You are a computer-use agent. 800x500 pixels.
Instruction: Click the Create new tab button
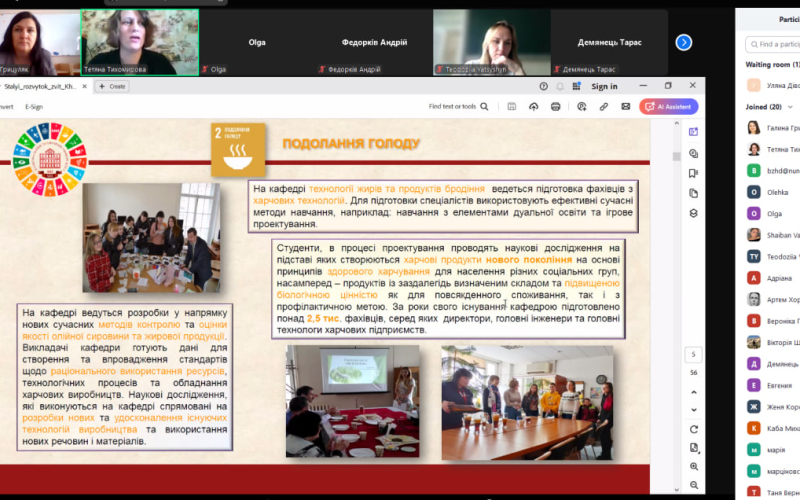112,86
